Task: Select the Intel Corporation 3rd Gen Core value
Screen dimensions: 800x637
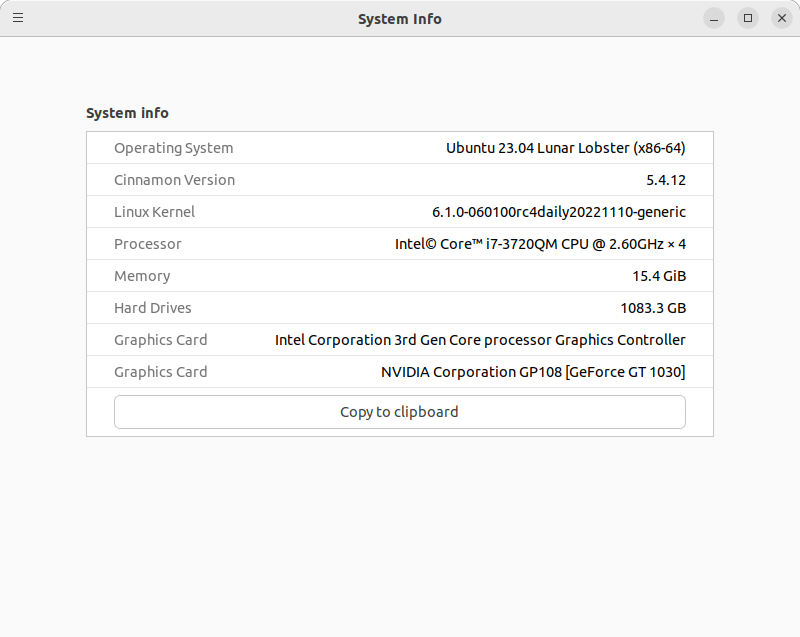Action: 480,340
